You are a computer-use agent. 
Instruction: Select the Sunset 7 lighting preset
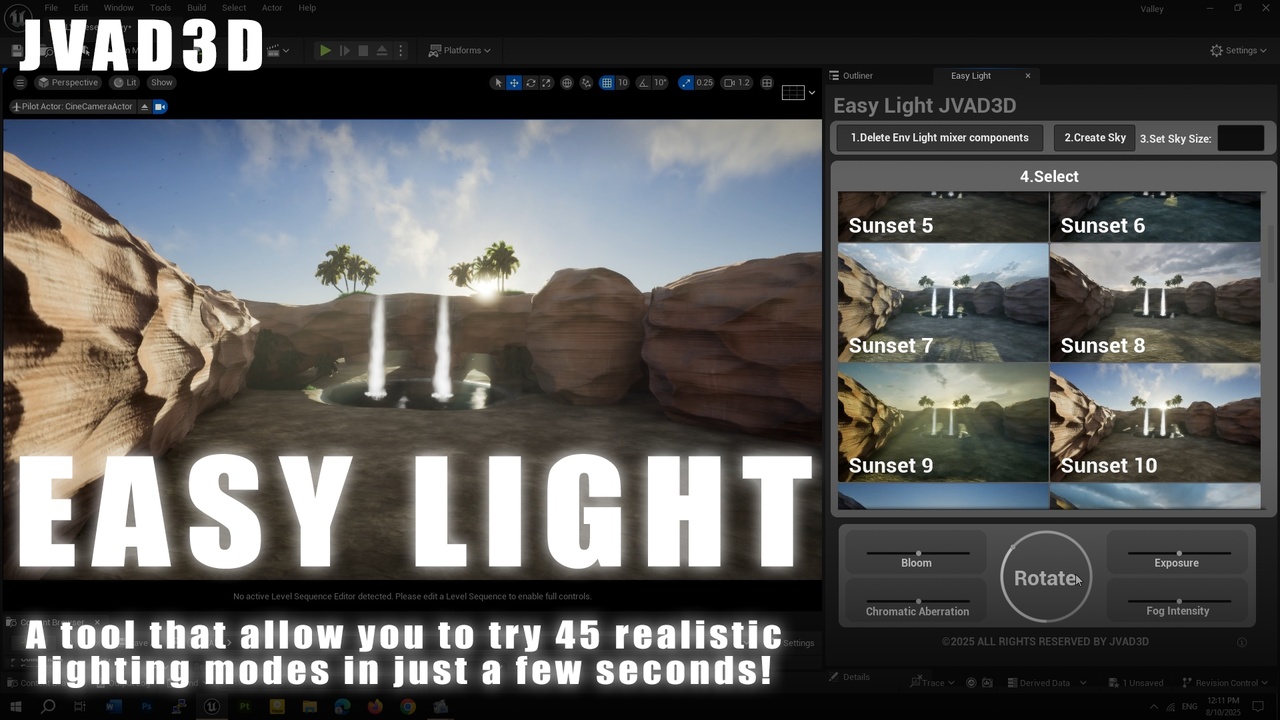[943, 302]
